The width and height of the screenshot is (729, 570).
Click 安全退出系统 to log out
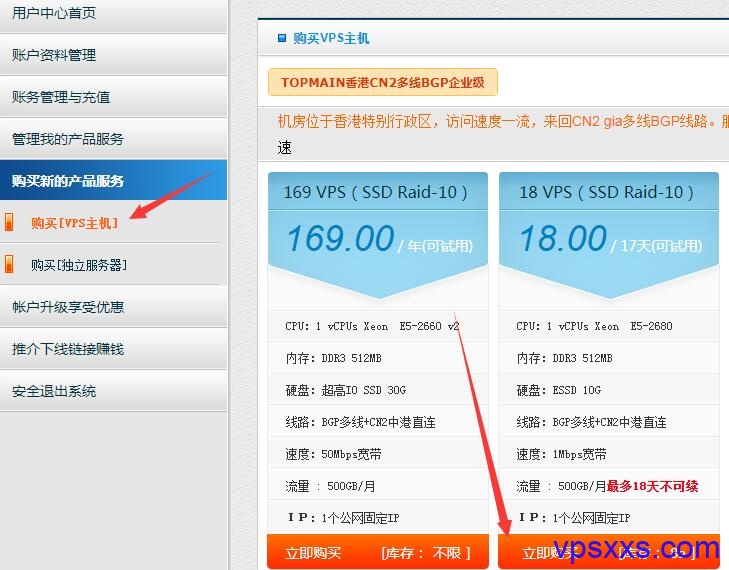pos(54,391)
